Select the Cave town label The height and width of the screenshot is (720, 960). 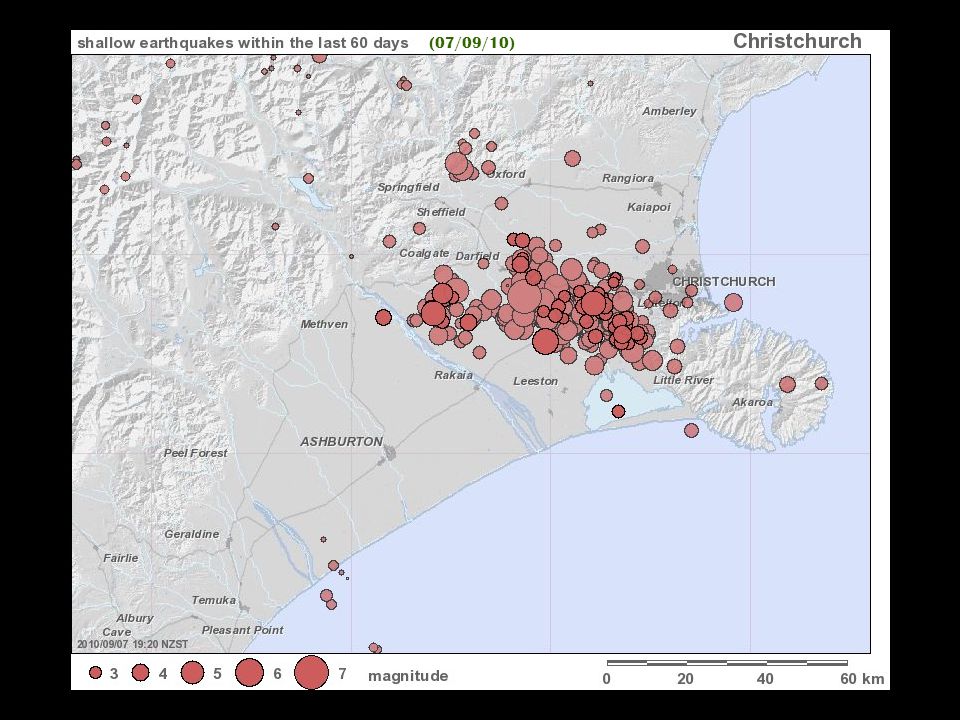tap(116, 632)
